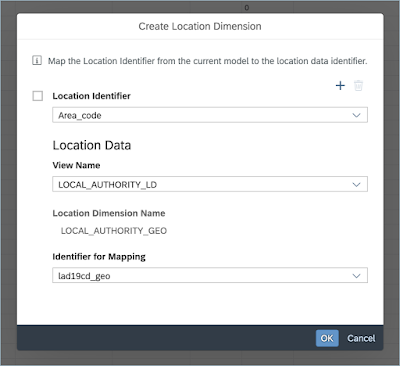Screen dimensions: 400x366
Task: Confirm the dialog with OK
Action: 327,338
